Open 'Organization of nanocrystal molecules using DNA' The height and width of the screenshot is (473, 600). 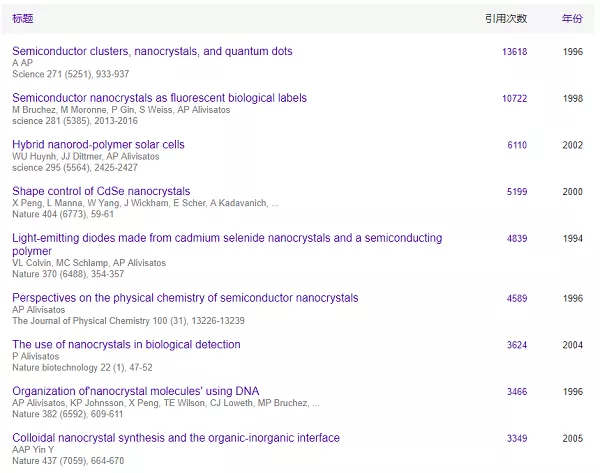pyautogui.click(x=135, y=391)
